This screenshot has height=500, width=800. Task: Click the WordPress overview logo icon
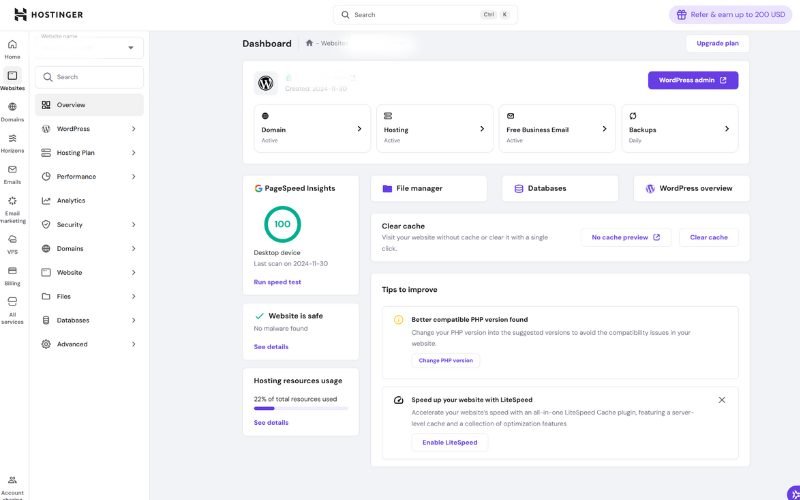[650, 188]
